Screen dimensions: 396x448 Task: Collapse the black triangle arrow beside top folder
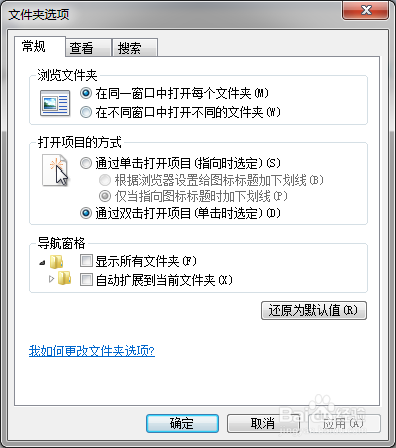tap(42, 263)
